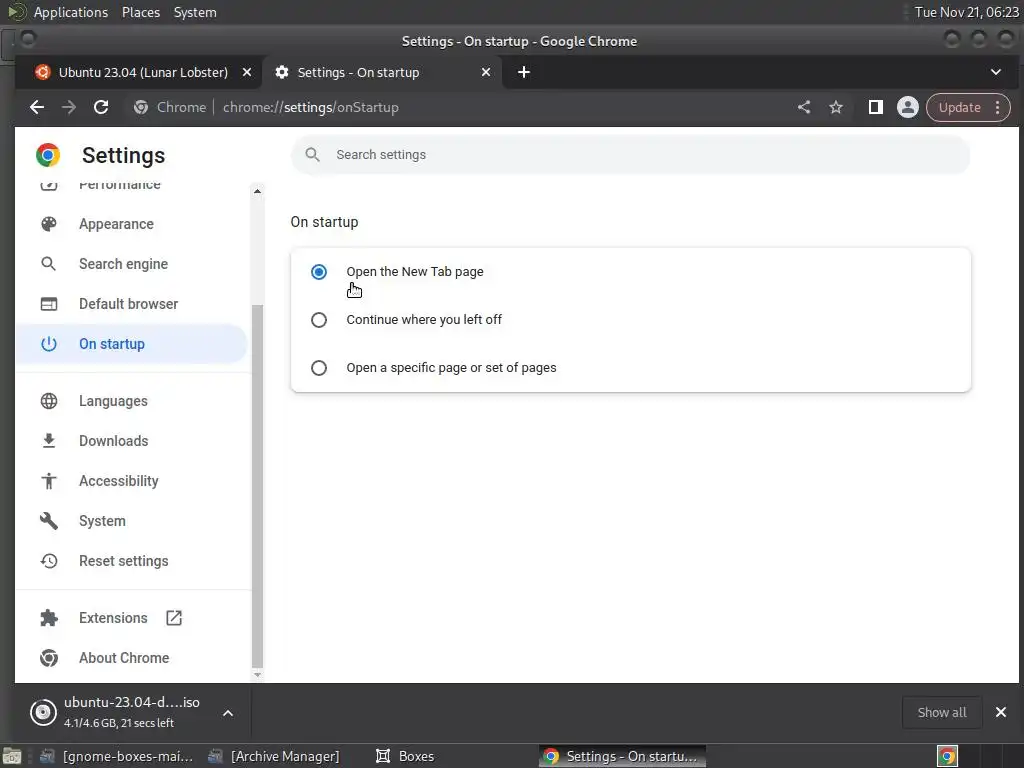1024x768 pixels.
Task: Close the Settings - On startup tab
Action: (x=486, y=72)
